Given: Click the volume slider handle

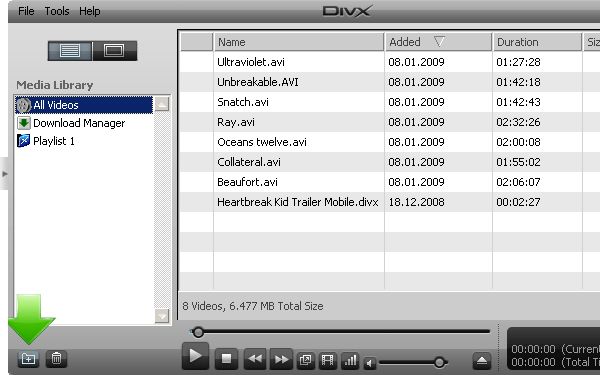Looking at the screenshot, I should pos(439,362).
